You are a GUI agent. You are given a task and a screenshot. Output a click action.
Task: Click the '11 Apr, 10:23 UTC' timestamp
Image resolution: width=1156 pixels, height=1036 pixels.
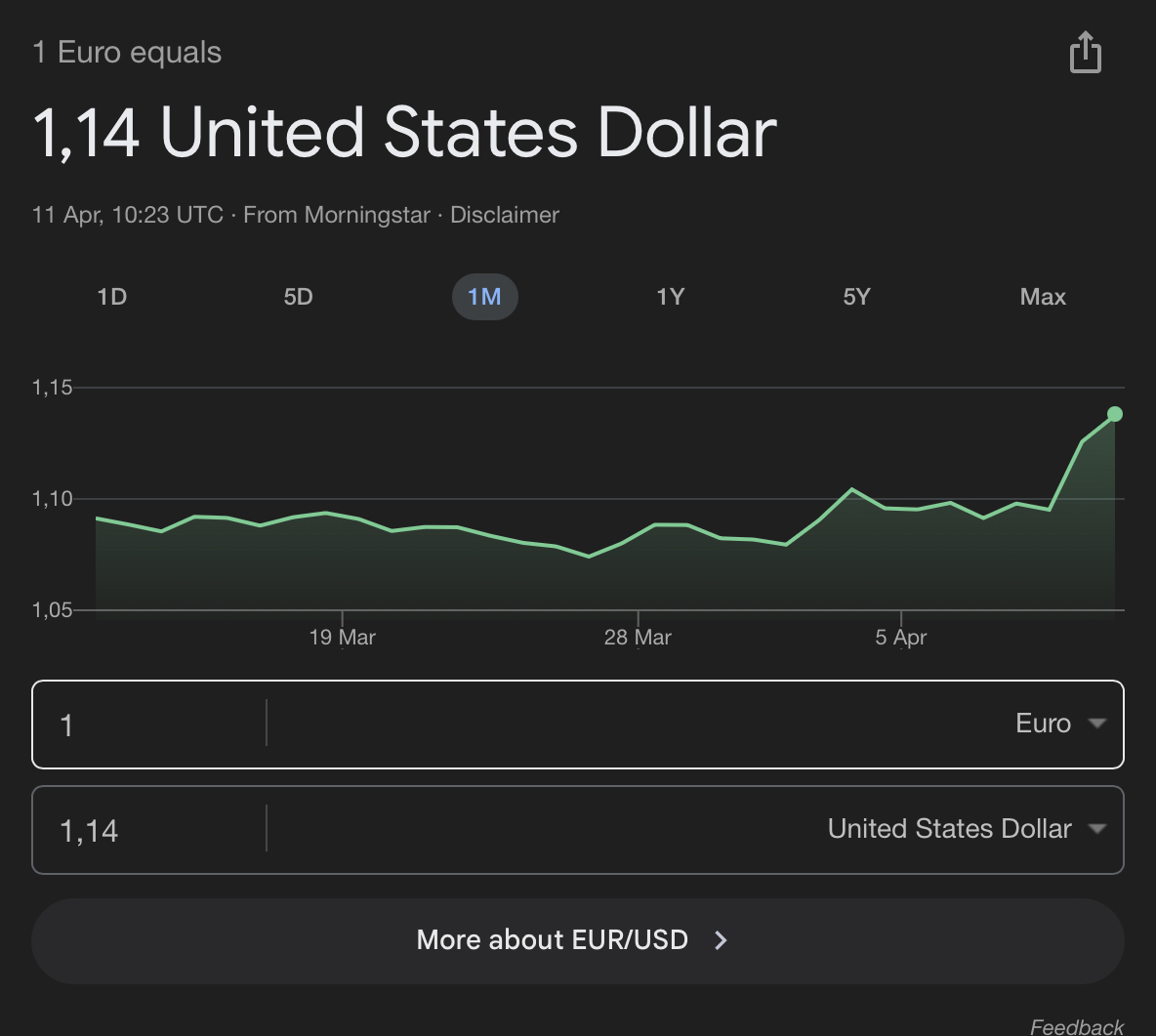[128, 215]
